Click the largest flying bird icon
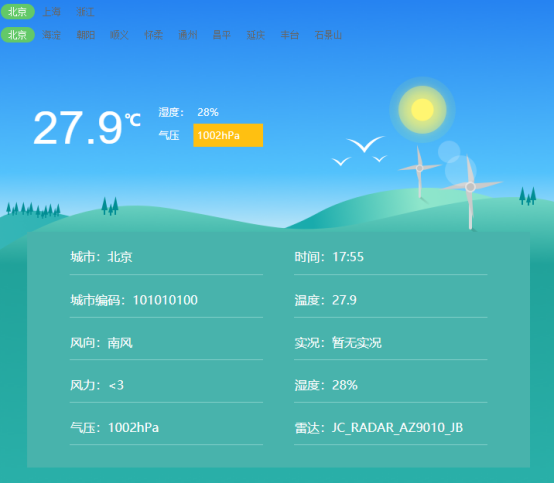Image resolution: width=554 pixels, height=484 pixels. (365, 144)
